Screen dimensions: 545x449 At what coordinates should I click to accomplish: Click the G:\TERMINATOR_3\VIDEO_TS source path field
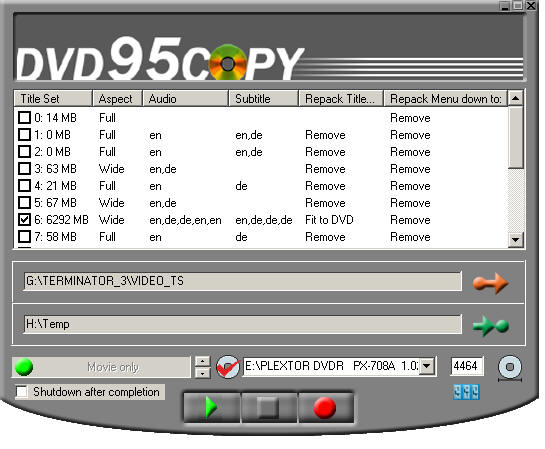pos(243,281)
